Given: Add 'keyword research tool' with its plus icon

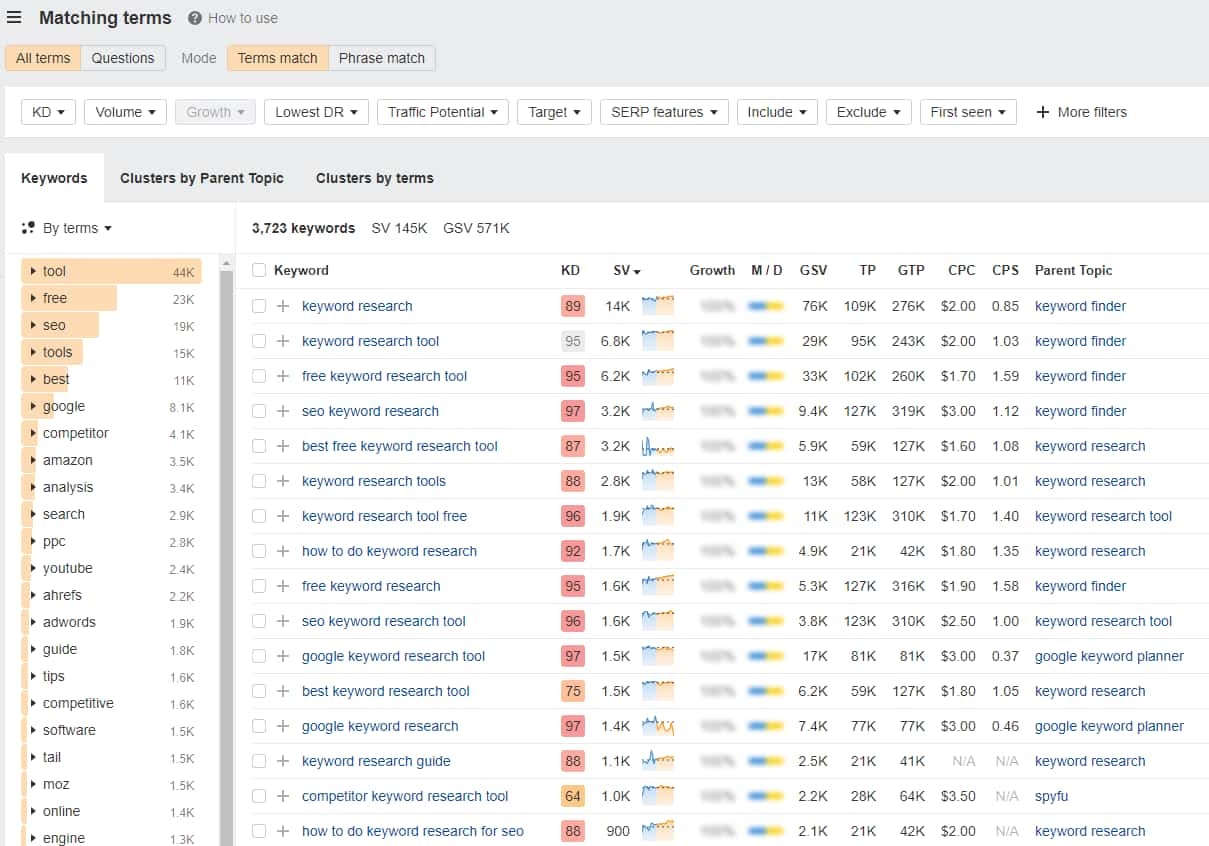Looking at the screenshot, I should point(283,341).
